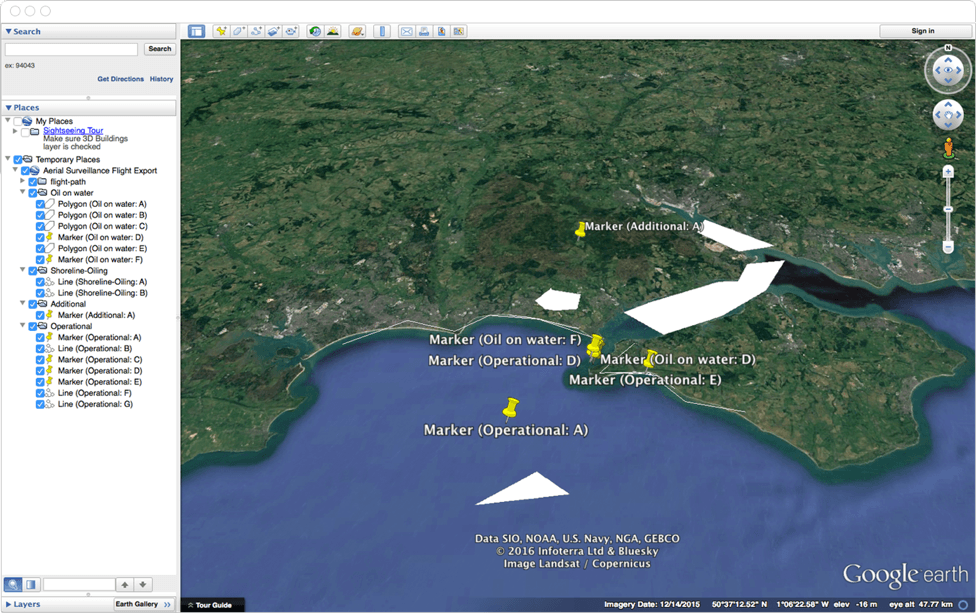Collapse the Places panel header
976x613 pixels.
(89, 108)
